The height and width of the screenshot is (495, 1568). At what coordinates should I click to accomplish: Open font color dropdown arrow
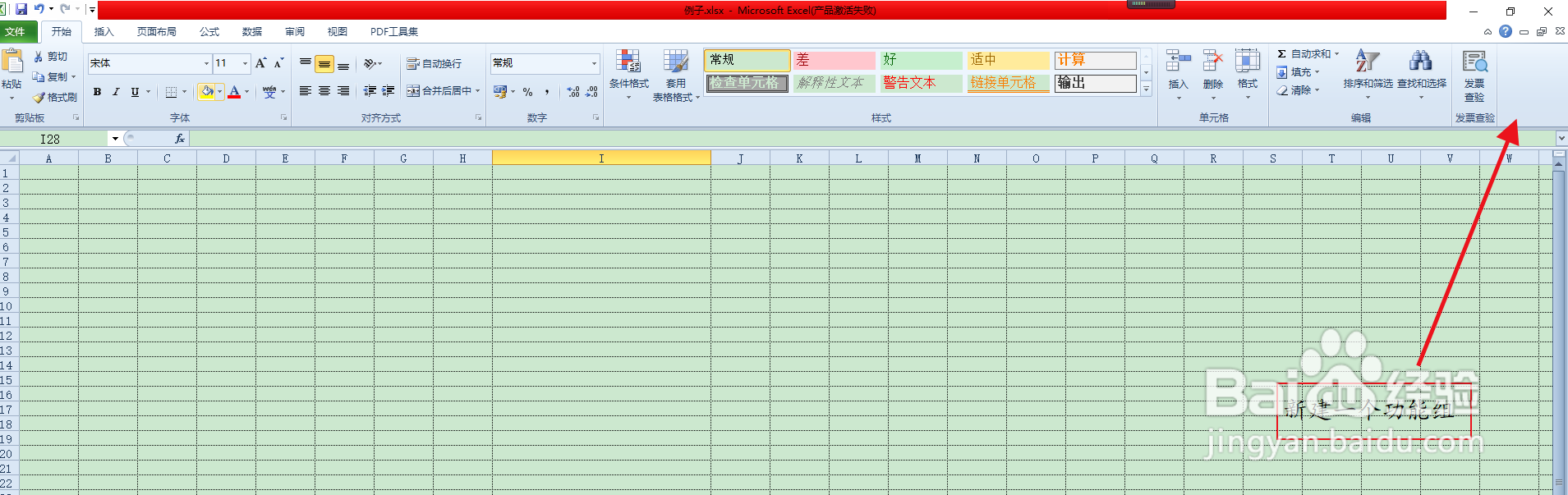[246, 92]
